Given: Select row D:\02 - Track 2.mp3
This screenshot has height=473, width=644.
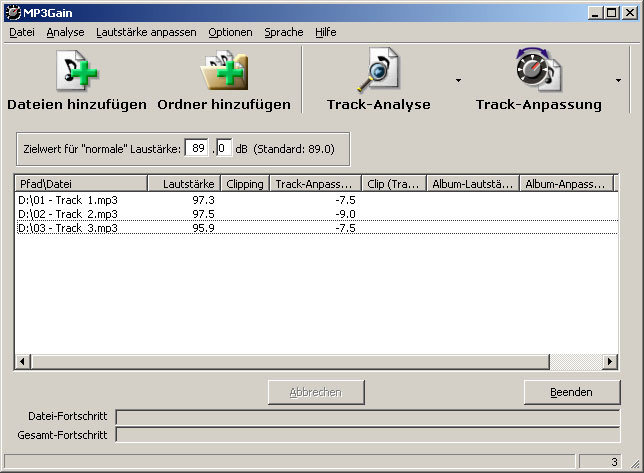Looking at the screenshot, I should pos(317,214).
